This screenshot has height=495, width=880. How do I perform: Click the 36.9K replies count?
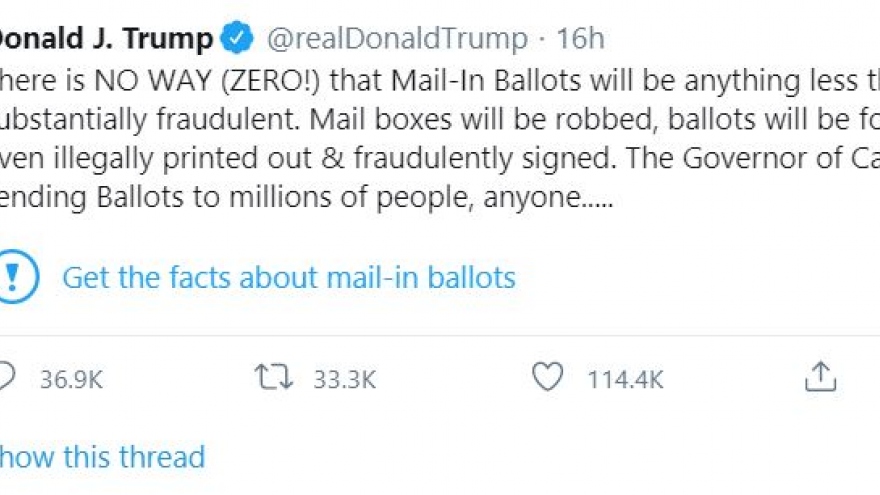tap(71, 379)
